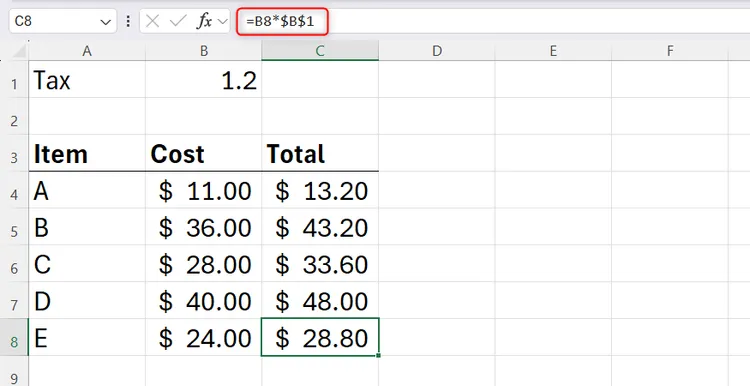The width and height of the screenshot is (750, 386).
Task: Select row 6 header
Action: click(14, 264)
